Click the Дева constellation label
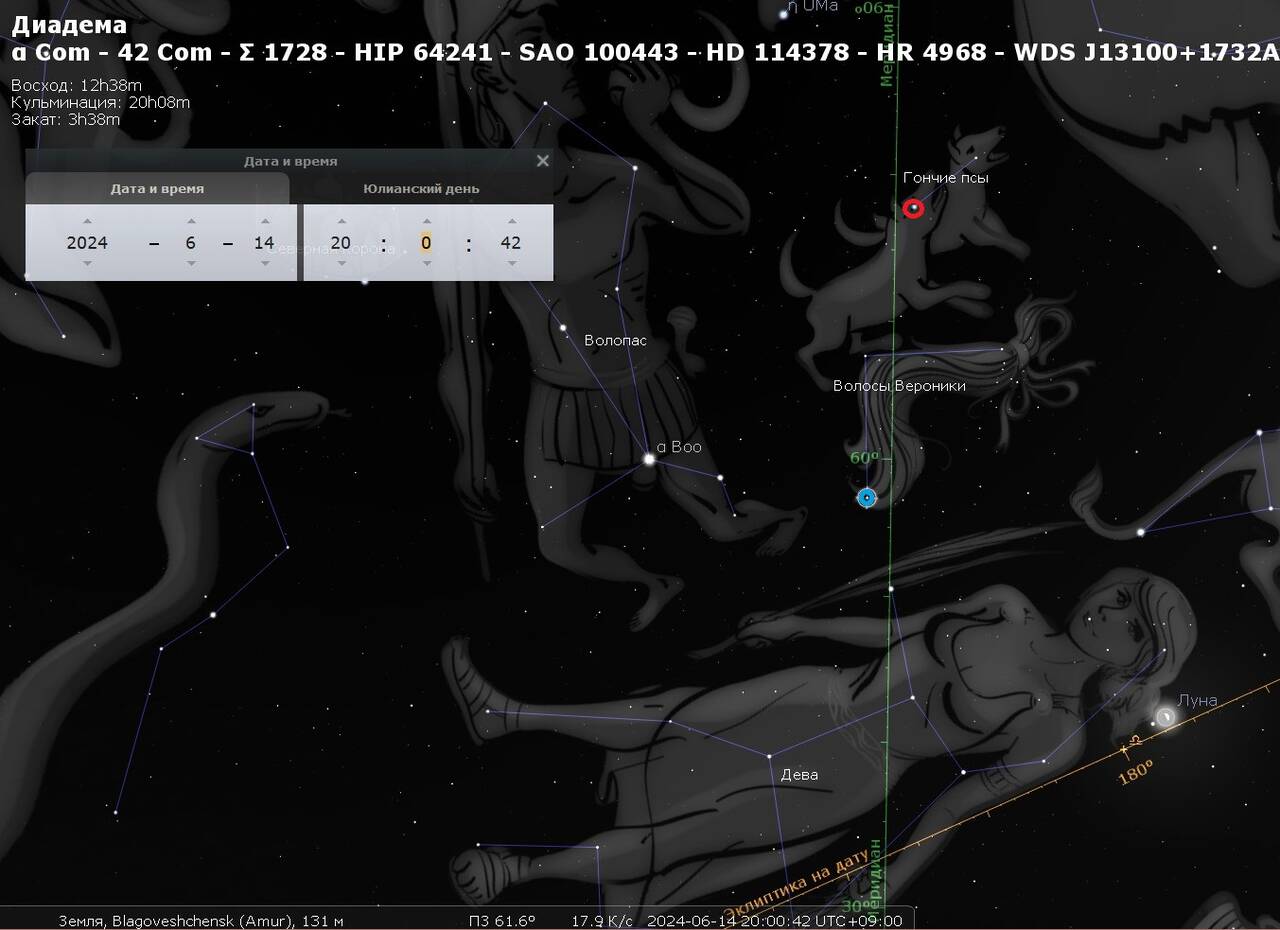 [x=799, y=774]
